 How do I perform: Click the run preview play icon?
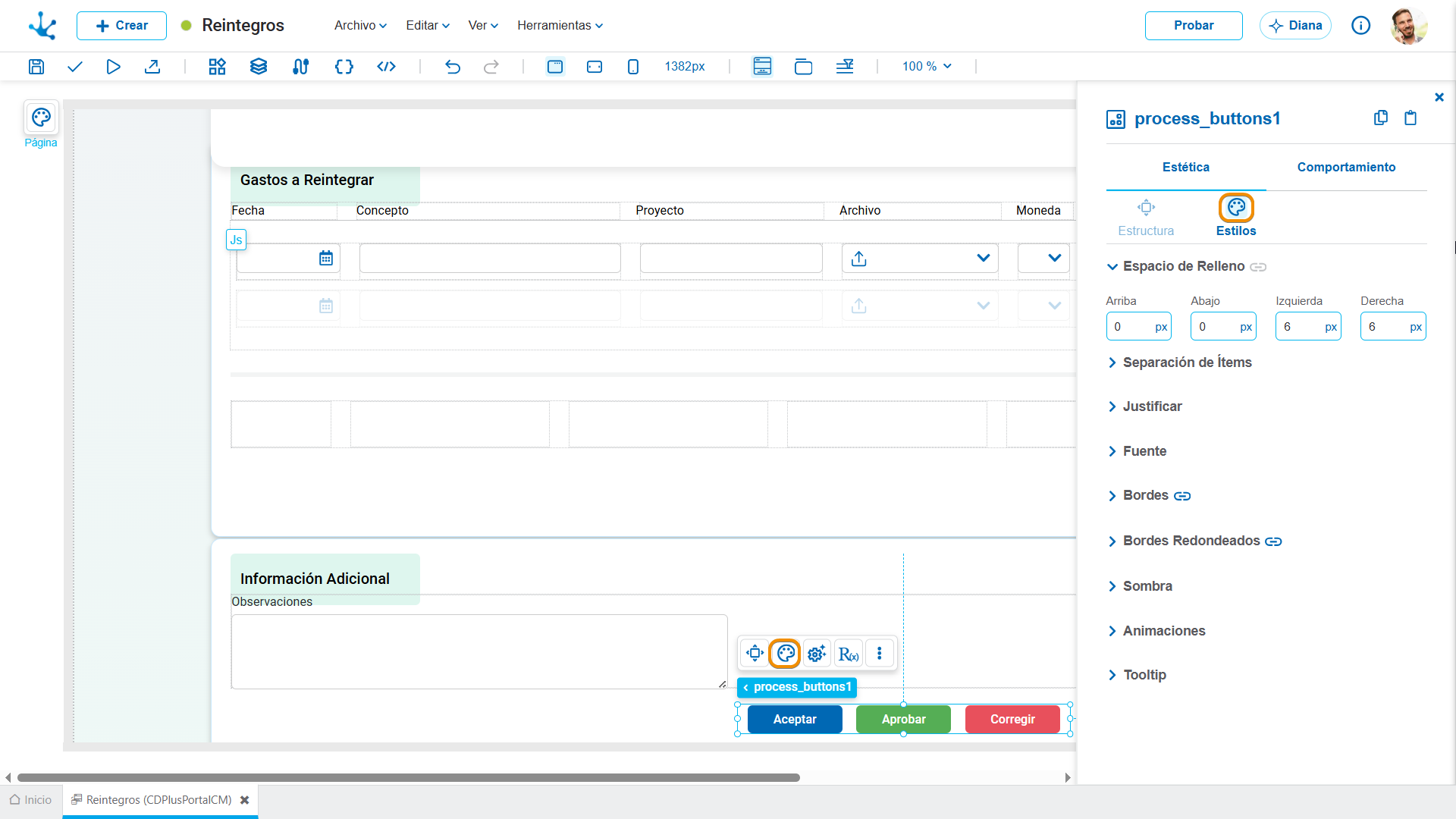click(113, 67)
